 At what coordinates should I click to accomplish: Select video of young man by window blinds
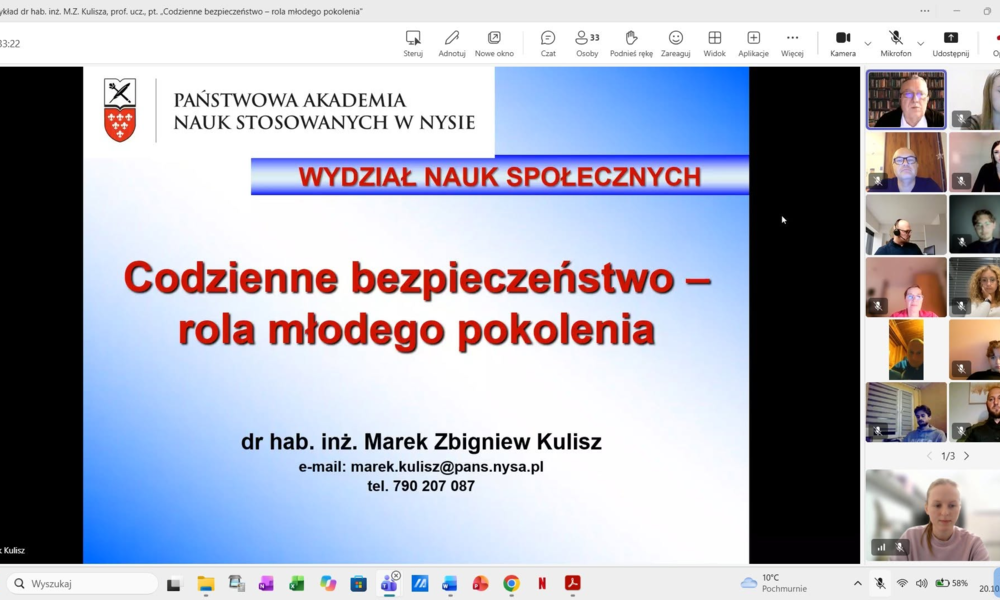[x=906, y=412]
